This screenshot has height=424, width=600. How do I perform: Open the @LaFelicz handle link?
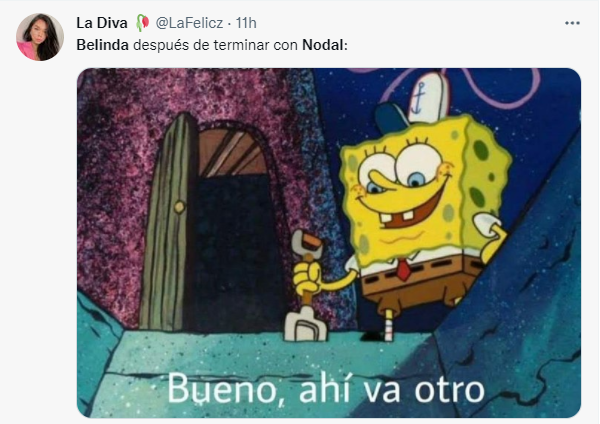[189, 23]
